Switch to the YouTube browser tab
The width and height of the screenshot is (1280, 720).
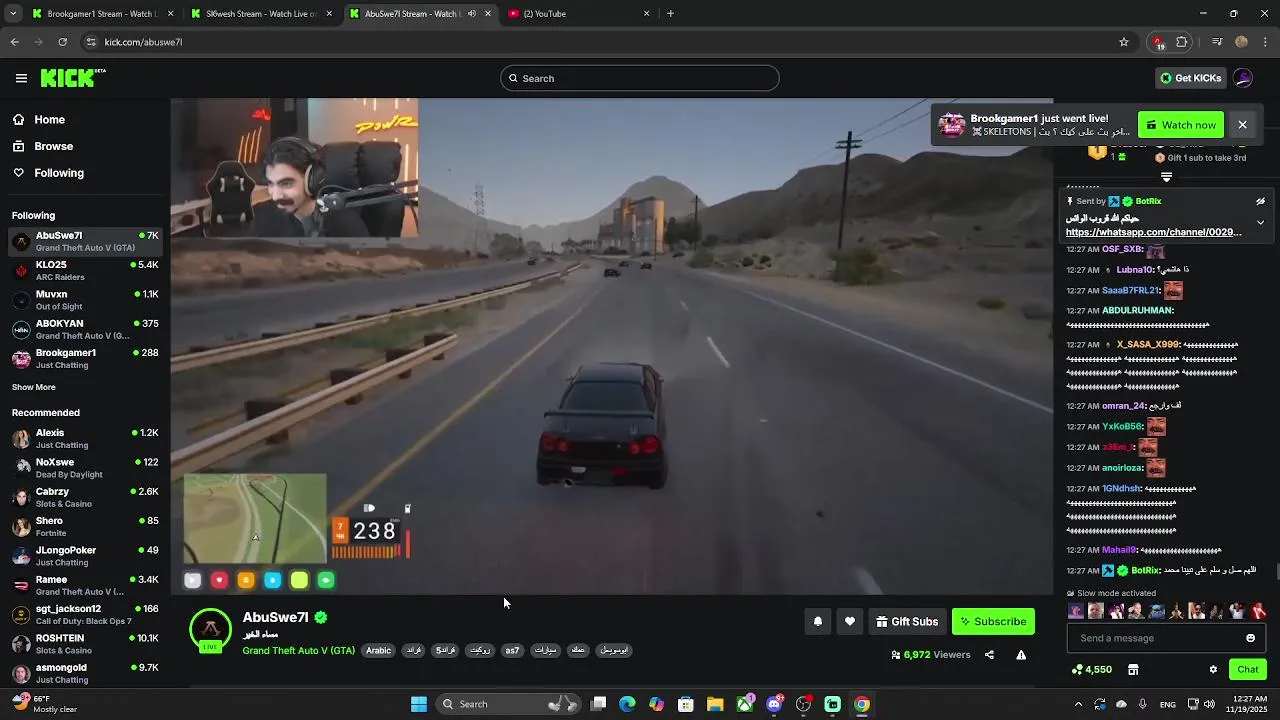pos(578,14)
